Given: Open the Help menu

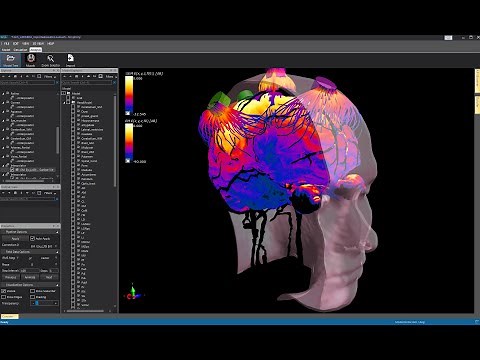Looking at the screenshot, I should pyautogui.click(x=51, y=44).
